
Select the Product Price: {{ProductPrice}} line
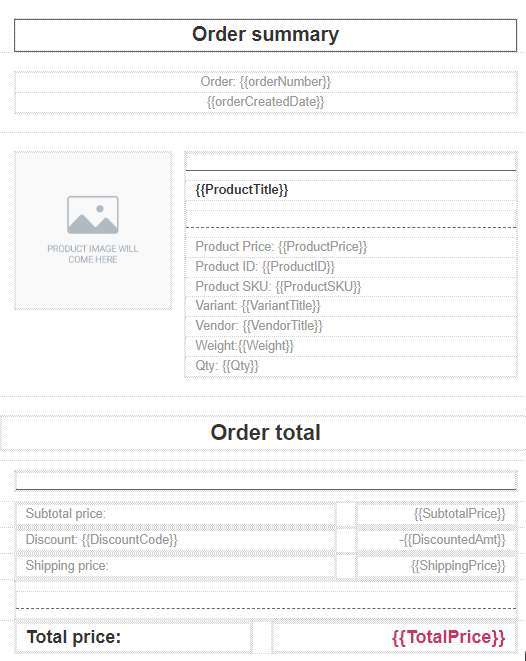click(x=351, y=247)
